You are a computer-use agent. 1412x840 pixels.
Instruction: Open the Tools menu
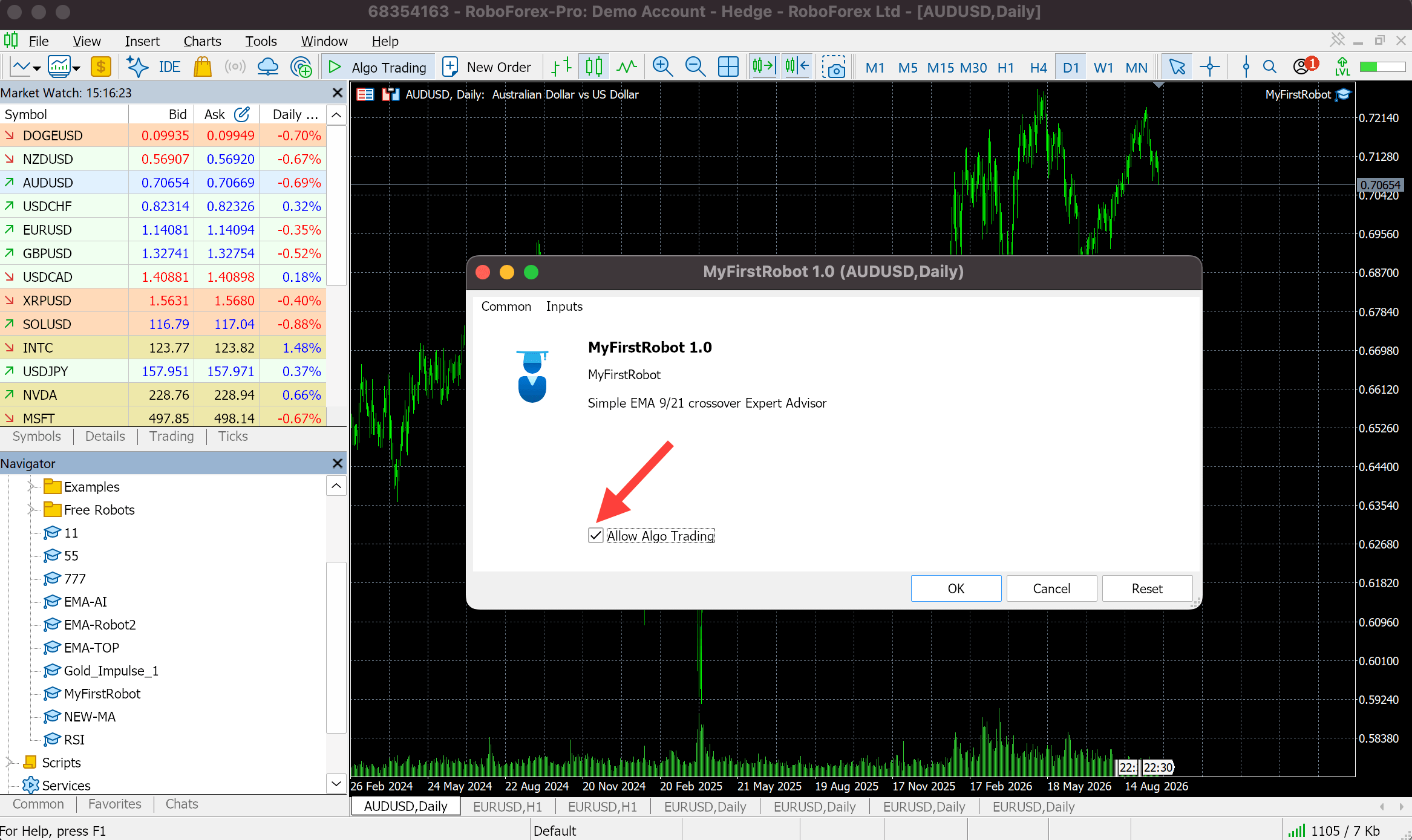click(261, 41)
